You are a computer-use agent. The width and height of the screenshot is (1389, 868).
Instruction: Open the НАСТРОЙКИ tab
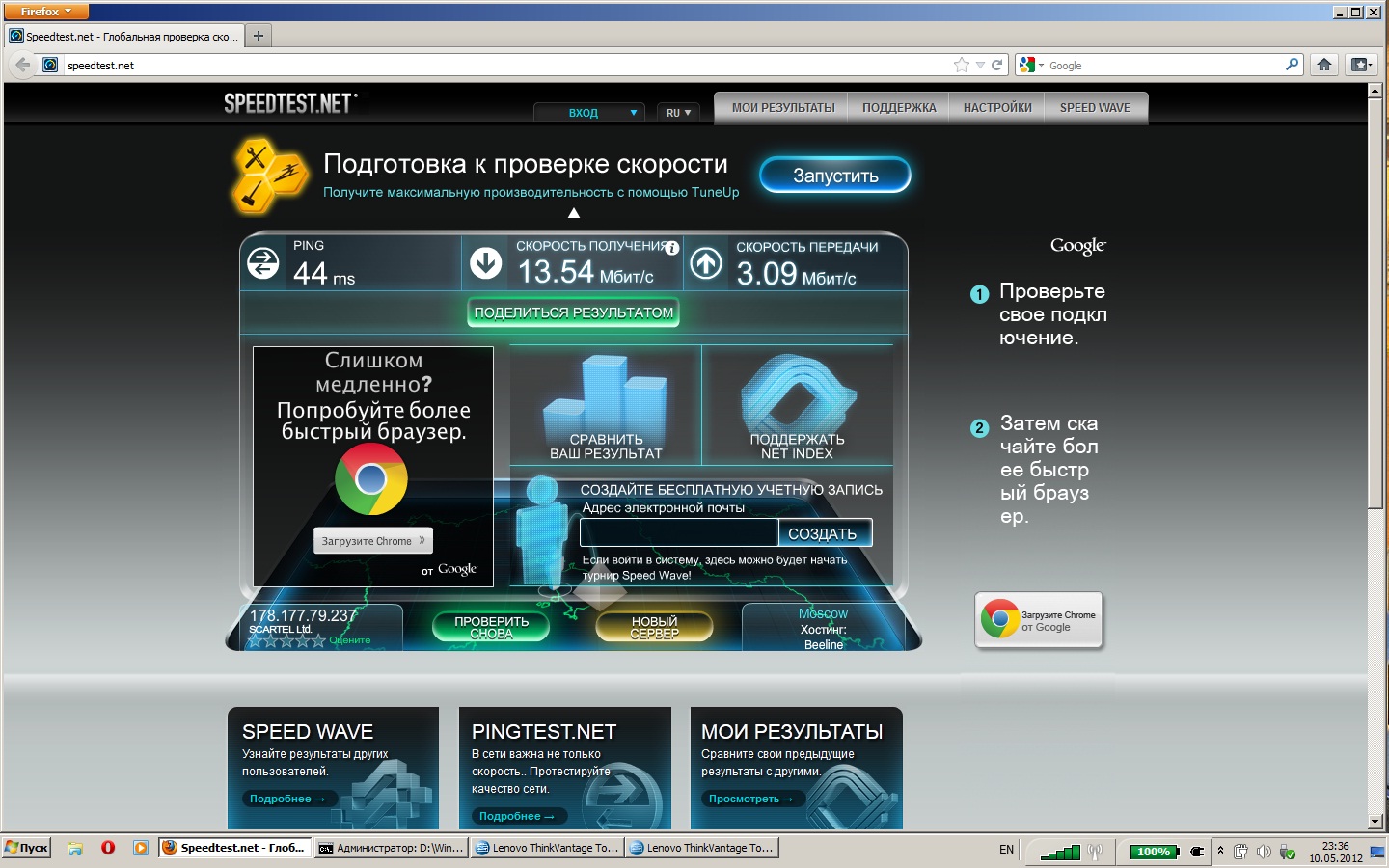click(x=997, y=108)
